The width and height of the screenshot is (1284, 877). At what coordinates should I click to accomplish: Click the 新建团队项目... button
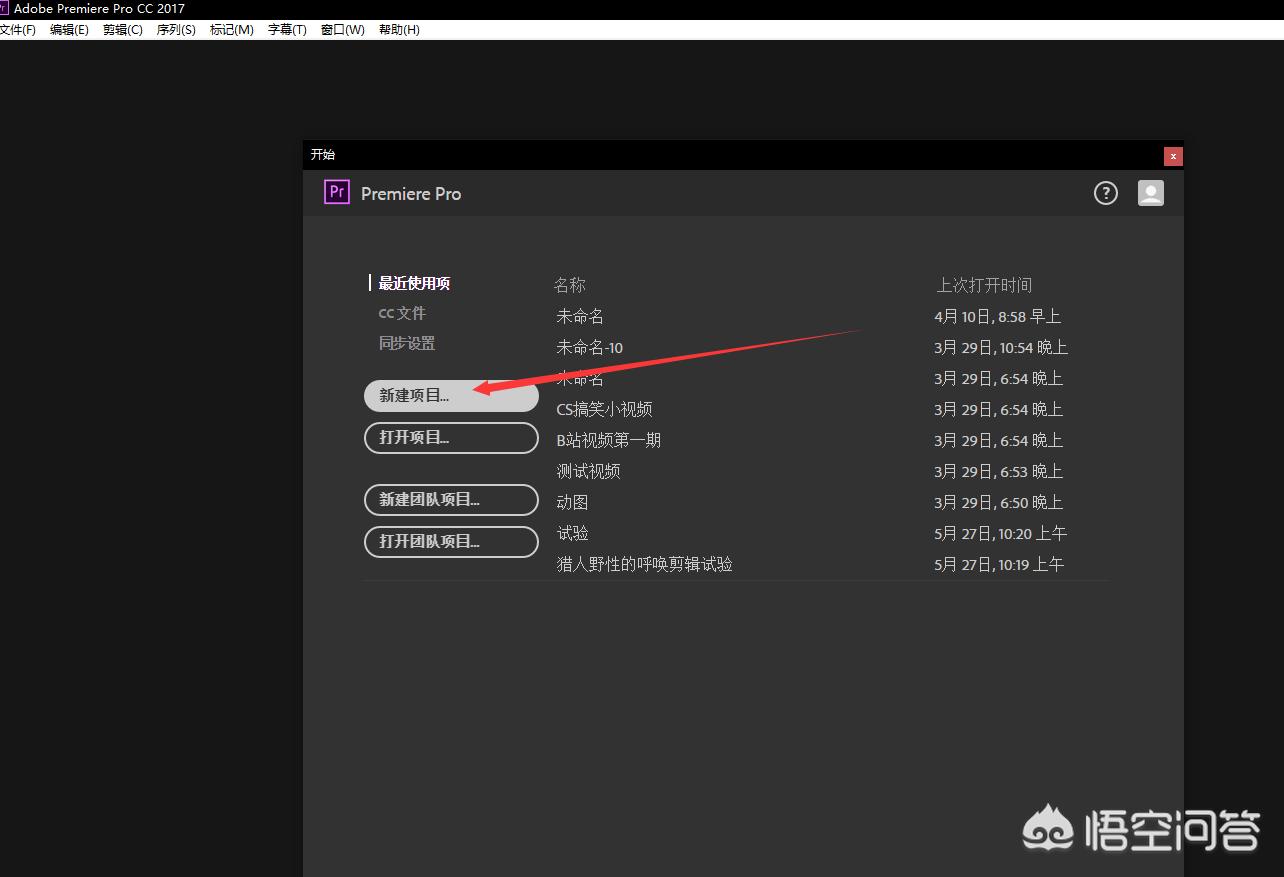(x=451, y=500)
